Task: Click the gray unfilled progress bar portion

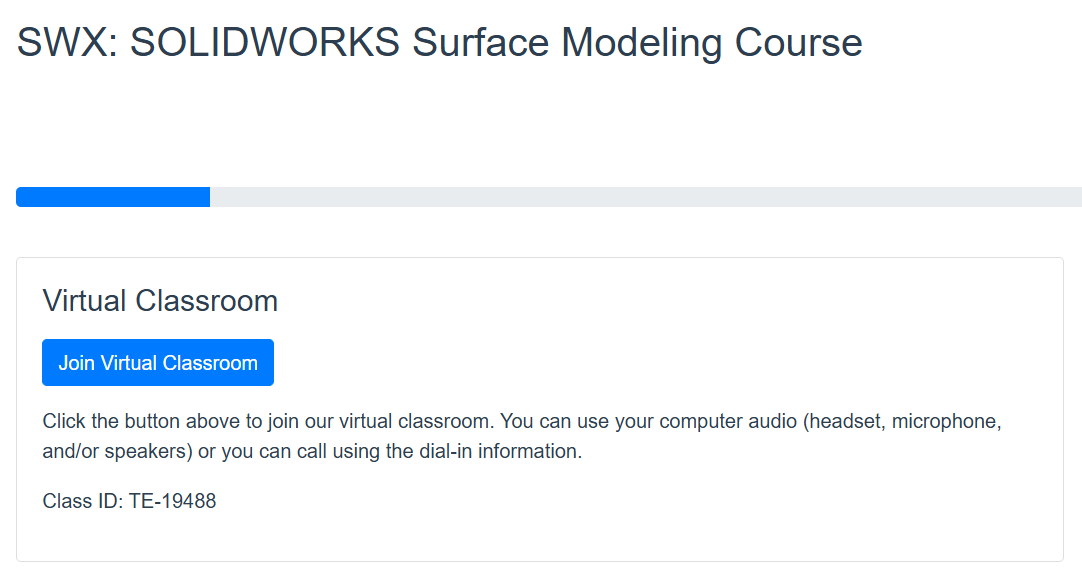Action: [x=640, y=197]
